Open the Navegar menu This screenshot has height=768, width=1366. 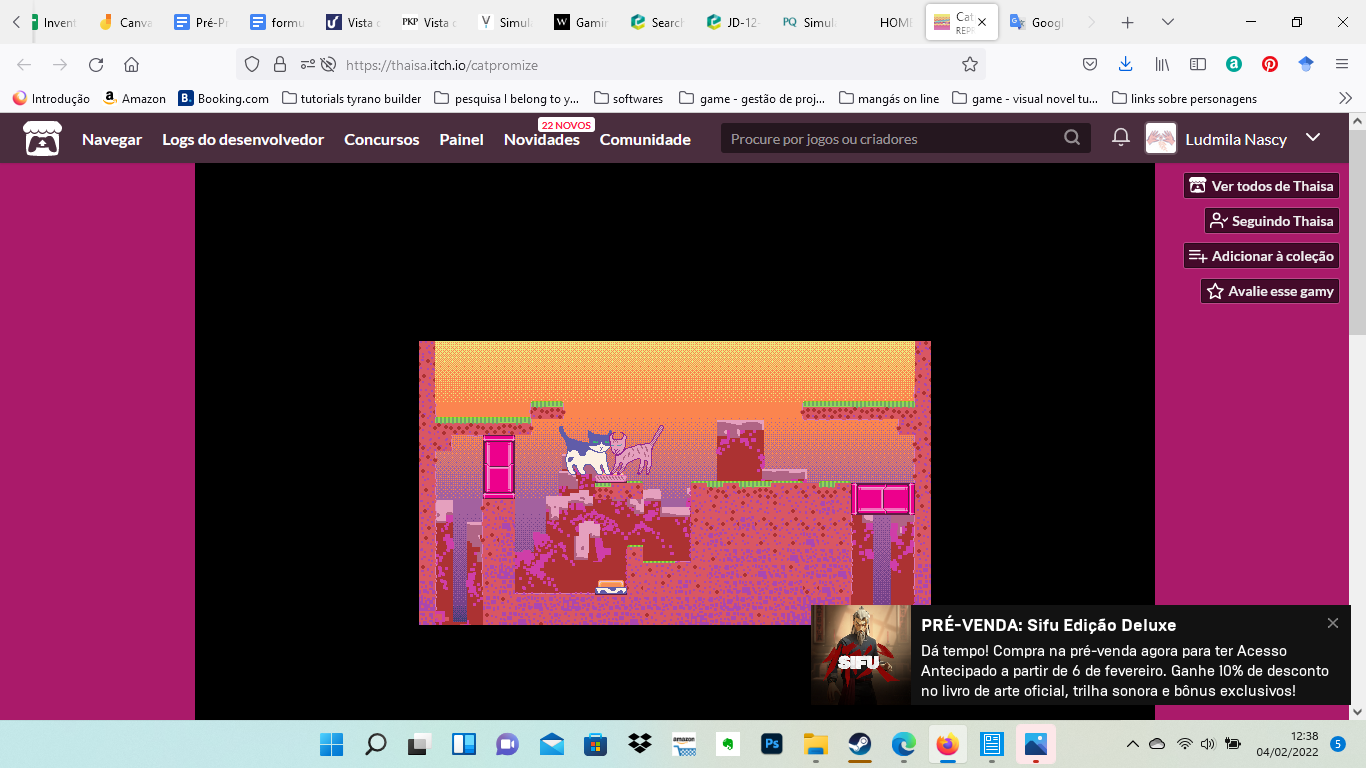click(x=112, y=139)
